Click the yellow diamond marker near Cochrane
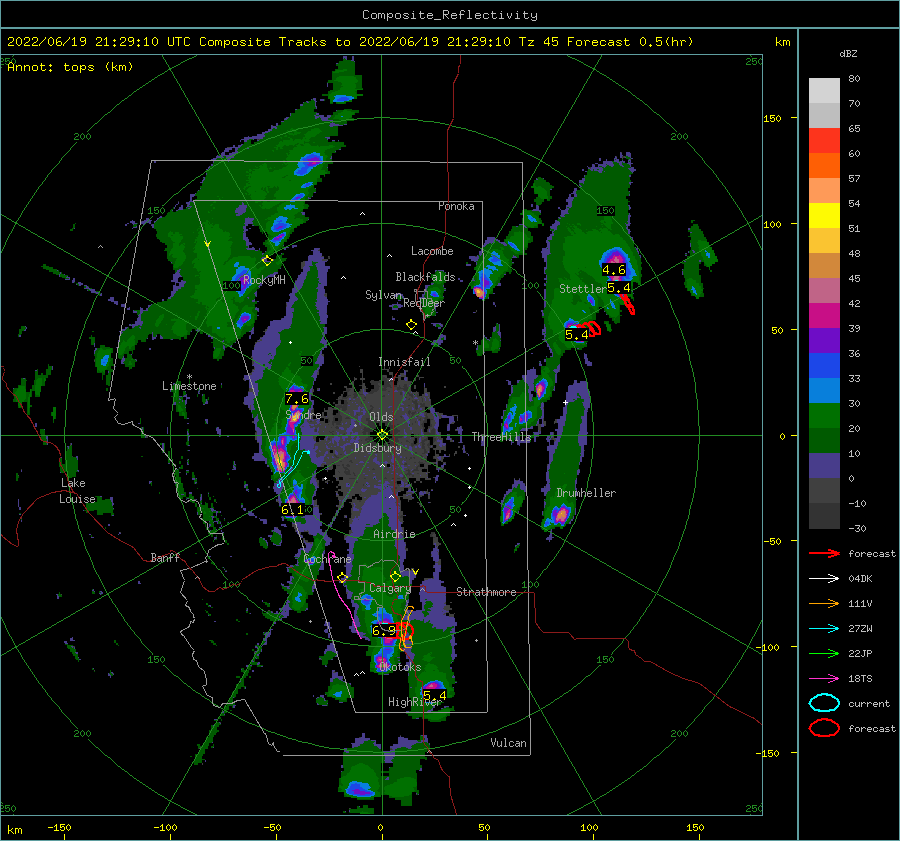The height and width of the screenshot is (841, 900). pyautogui.click(x=343, y=578)
